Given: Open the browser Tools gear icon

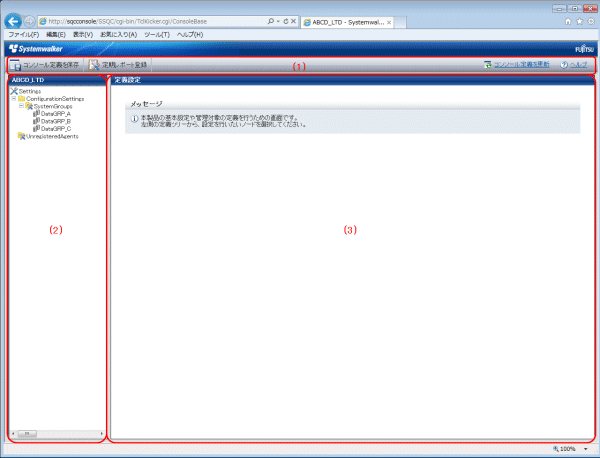Looking at the screenshot, I should tap(591, 21).
